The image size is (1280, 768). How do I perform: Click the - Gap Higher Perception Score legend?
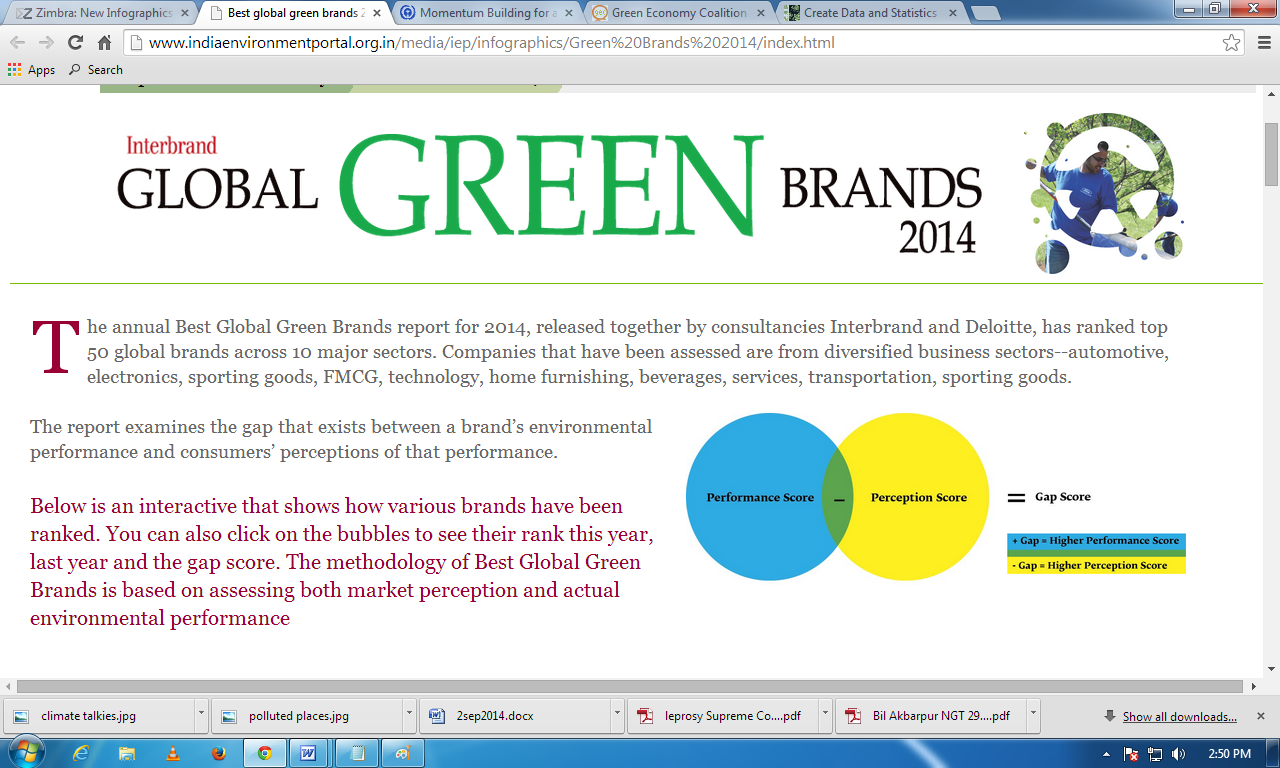tap(1096, 565)
